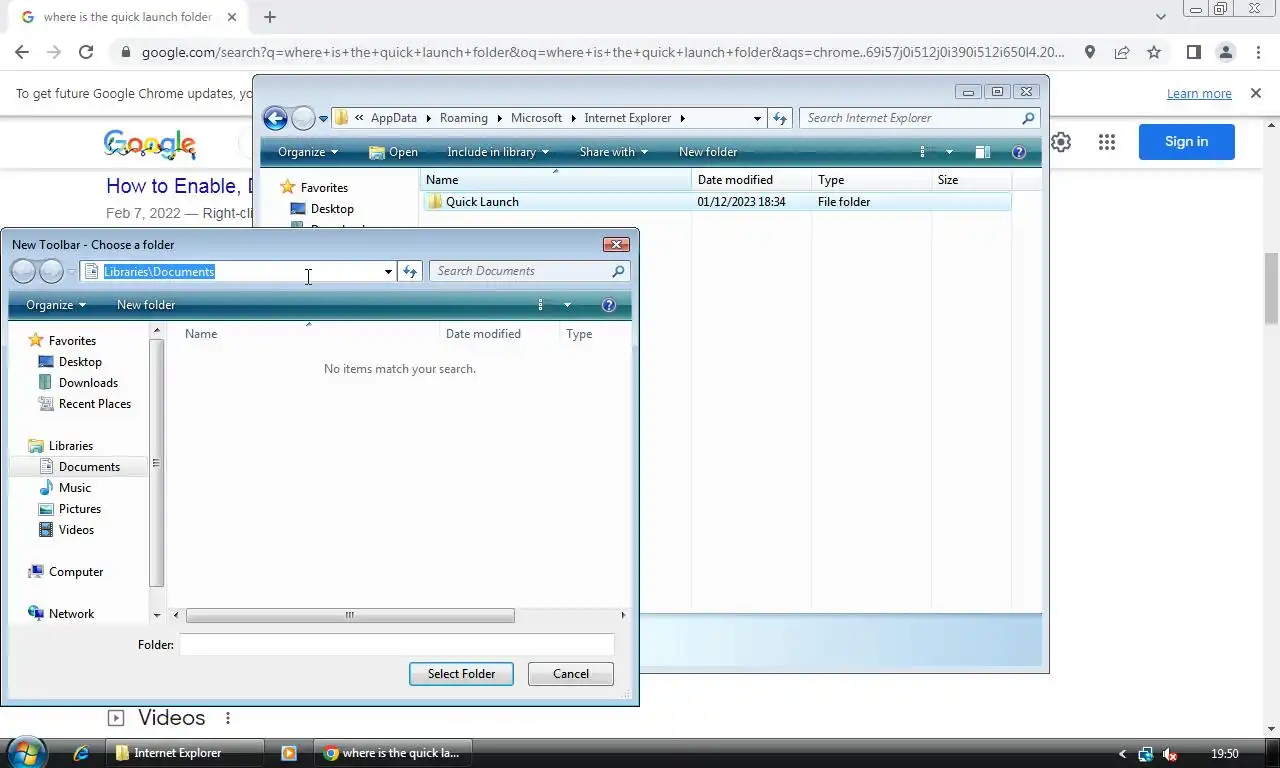The height and width of the screenshot is (768, 1280).
Task: Open Chrome three-dot menu
Action: (1258, 52)
